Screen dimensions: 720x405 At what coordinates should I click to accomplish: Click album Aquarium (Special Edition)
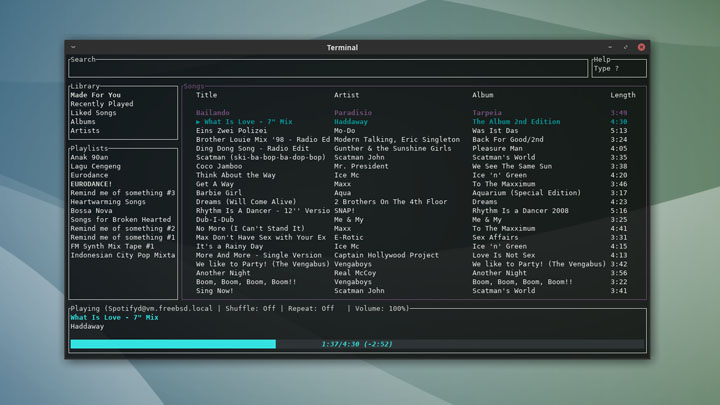[x=526, y=193]
